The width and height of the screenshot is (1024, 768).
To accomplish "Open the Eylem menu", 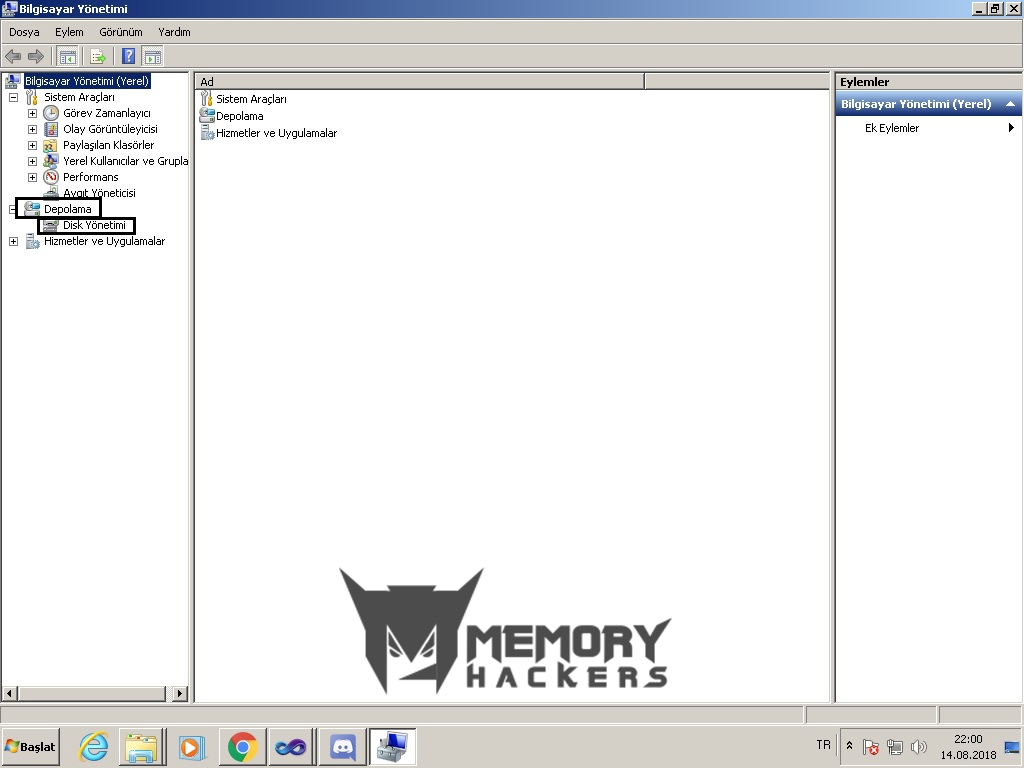I will (69, 32).
